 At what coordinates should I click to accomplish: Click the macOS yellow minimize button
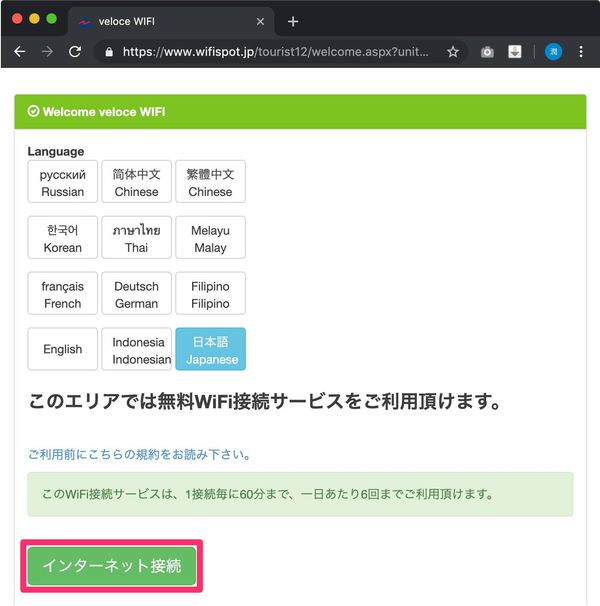click(34, 19)
